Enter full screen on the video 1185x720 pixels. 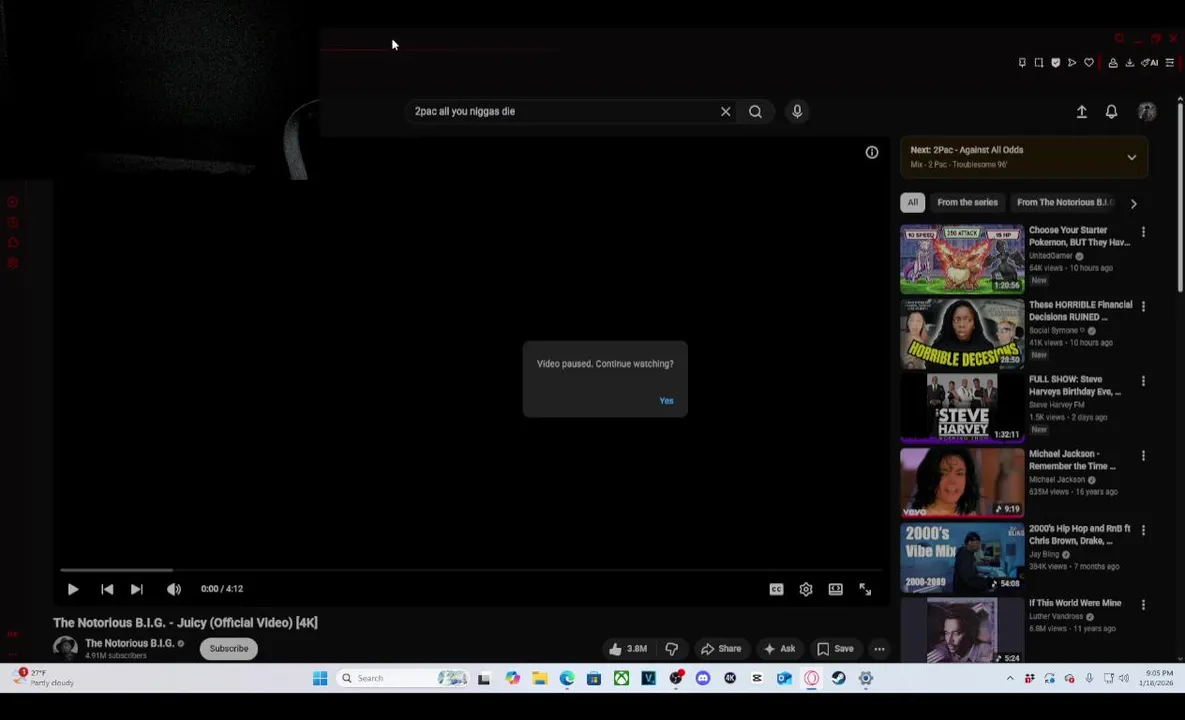click(865, 589)
